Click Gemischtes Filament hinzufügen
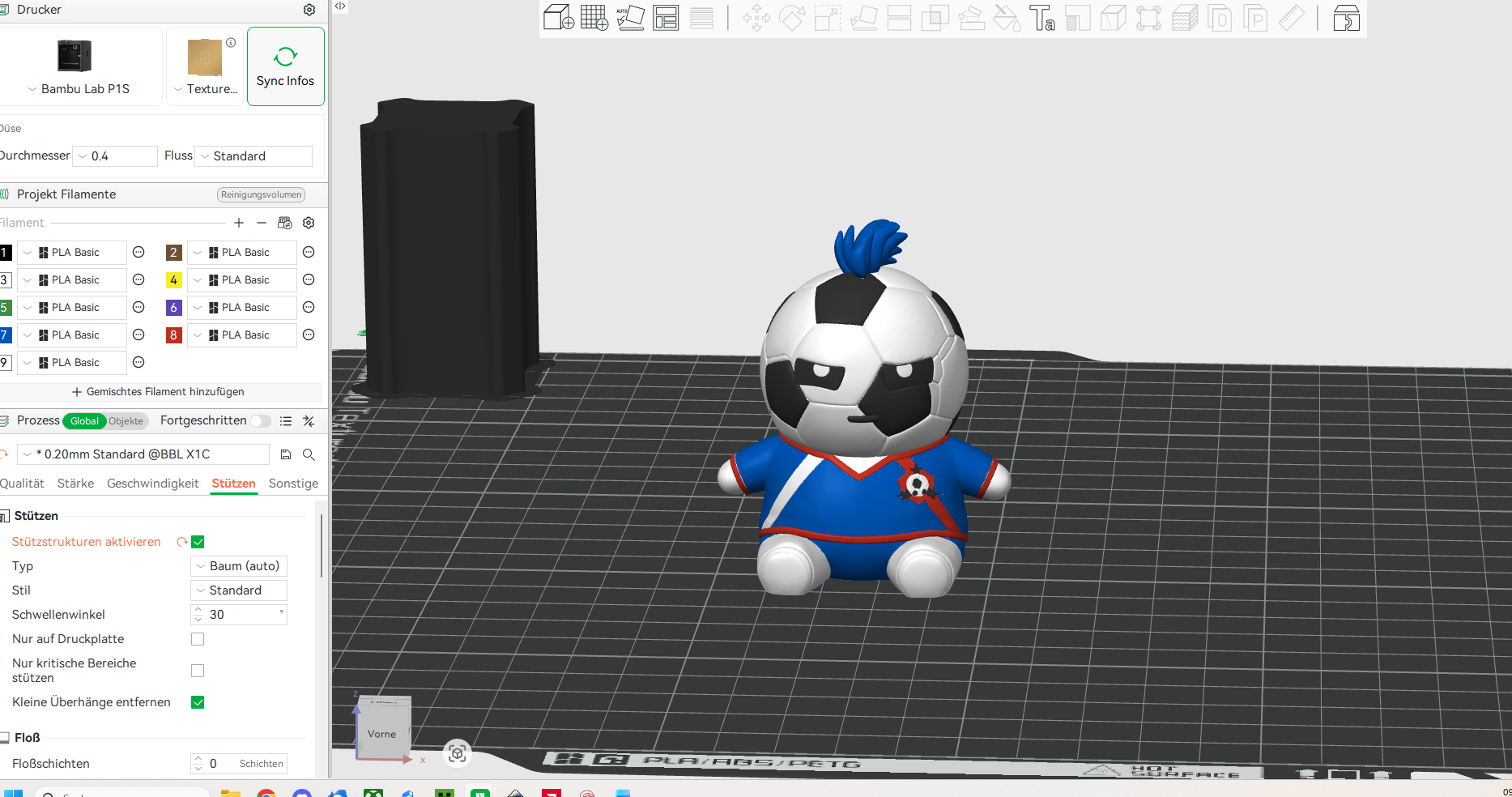The width and height of the screenshot is (1512, 797). click(159, 392)
